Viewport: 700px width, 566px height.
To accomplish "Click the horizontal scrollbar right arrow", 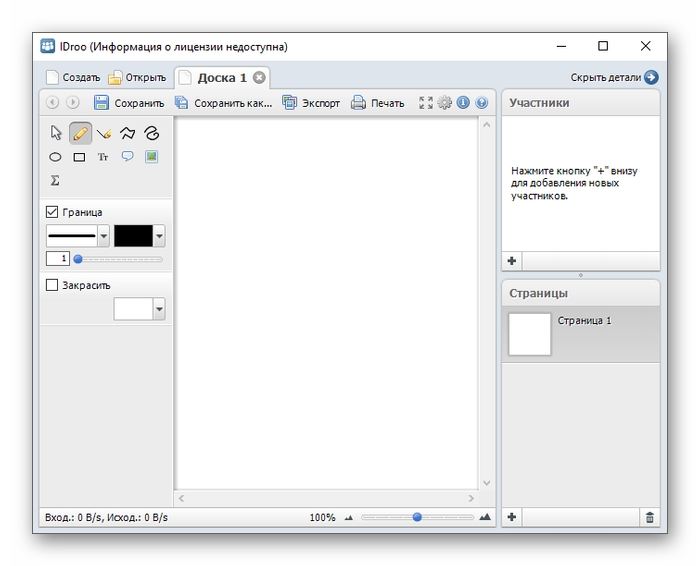I will (471, 498).
